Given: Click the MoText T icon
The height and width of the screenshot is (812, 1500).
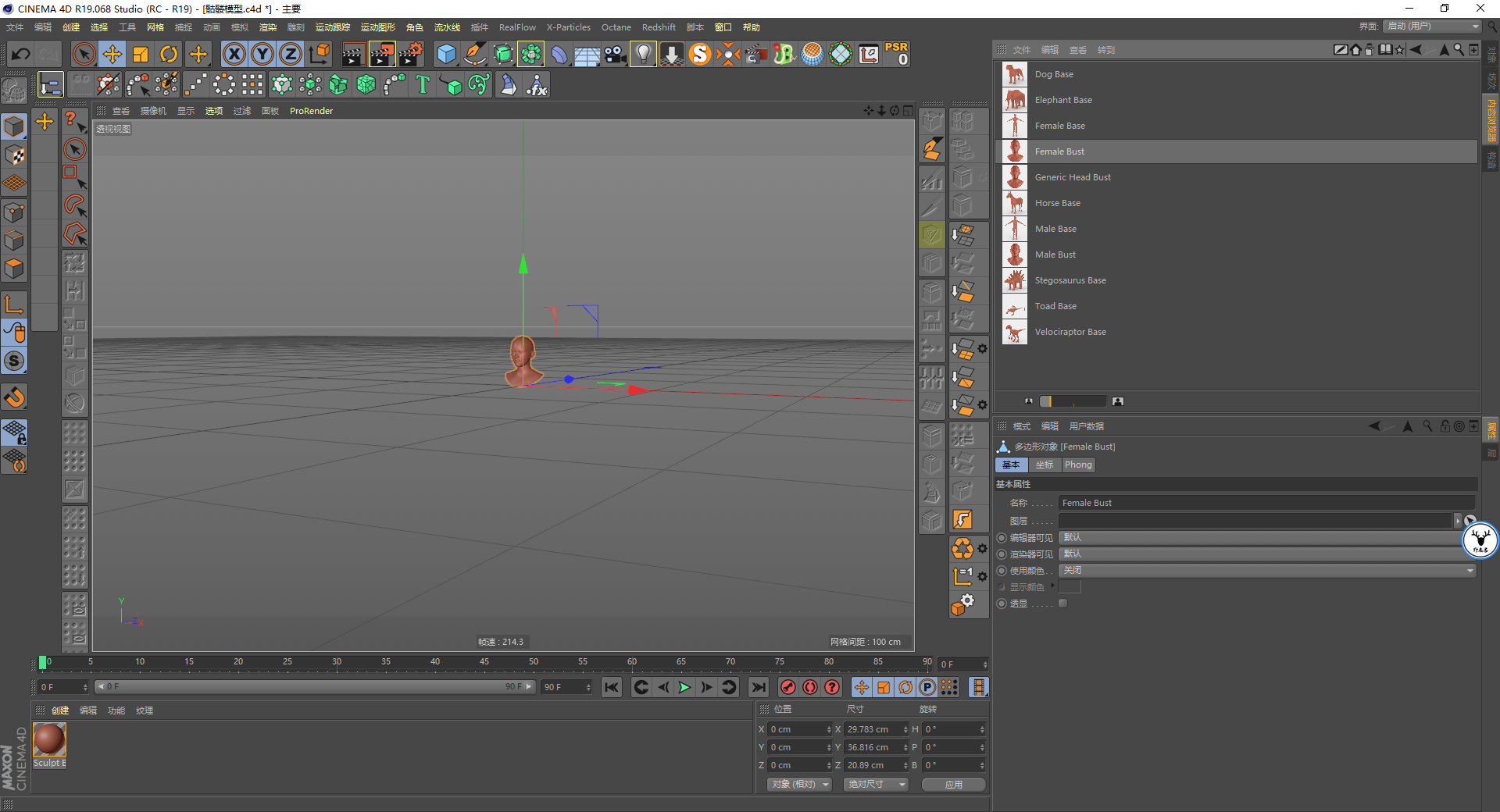Looking at the screenshot, I should tap(423, 84).
